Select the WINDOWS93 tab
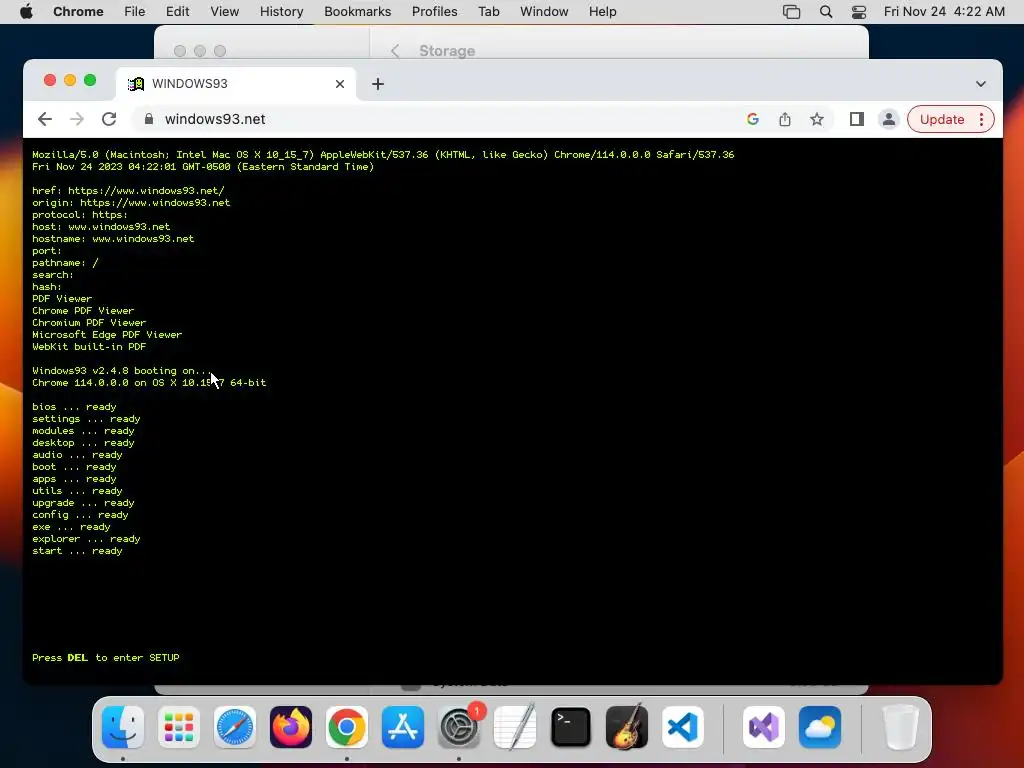The image size is (1024, 768). (x=236, y=84)
